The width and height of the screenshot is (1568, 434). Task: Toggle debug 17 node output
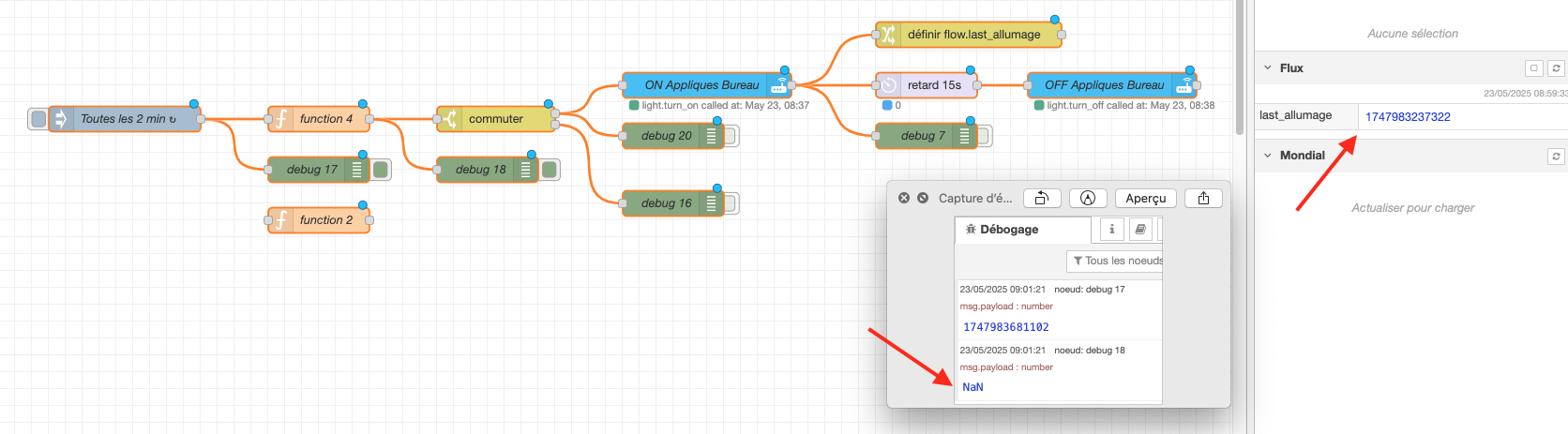pyautogui.click(x=381, y=170)
